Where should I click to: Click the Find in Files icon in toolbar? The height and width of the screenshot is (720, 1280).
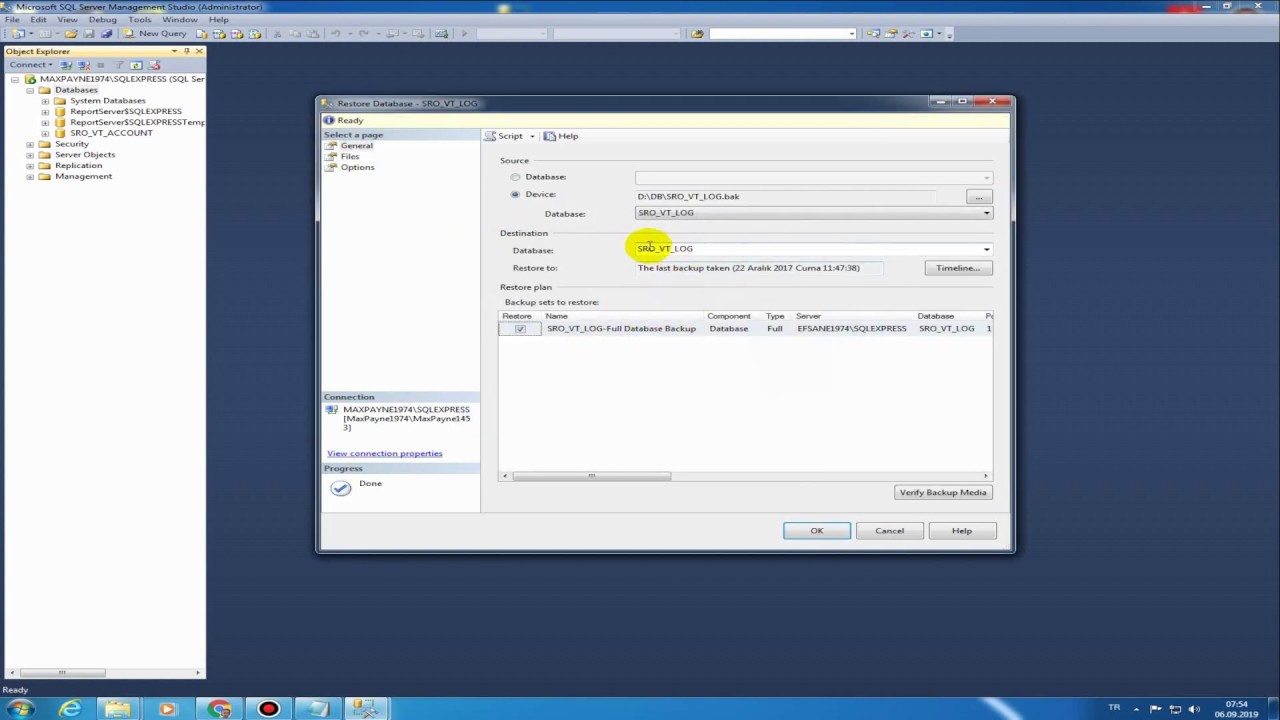click(698, 33)
